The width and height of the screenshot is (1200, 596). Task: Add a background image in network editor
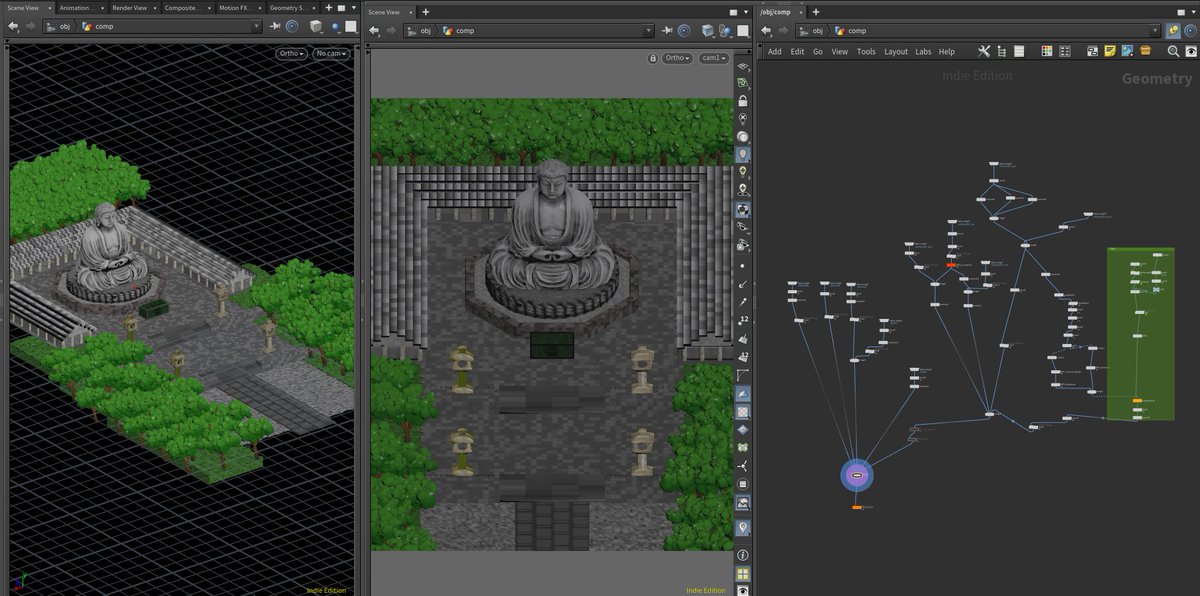(x=1127, y=51)
